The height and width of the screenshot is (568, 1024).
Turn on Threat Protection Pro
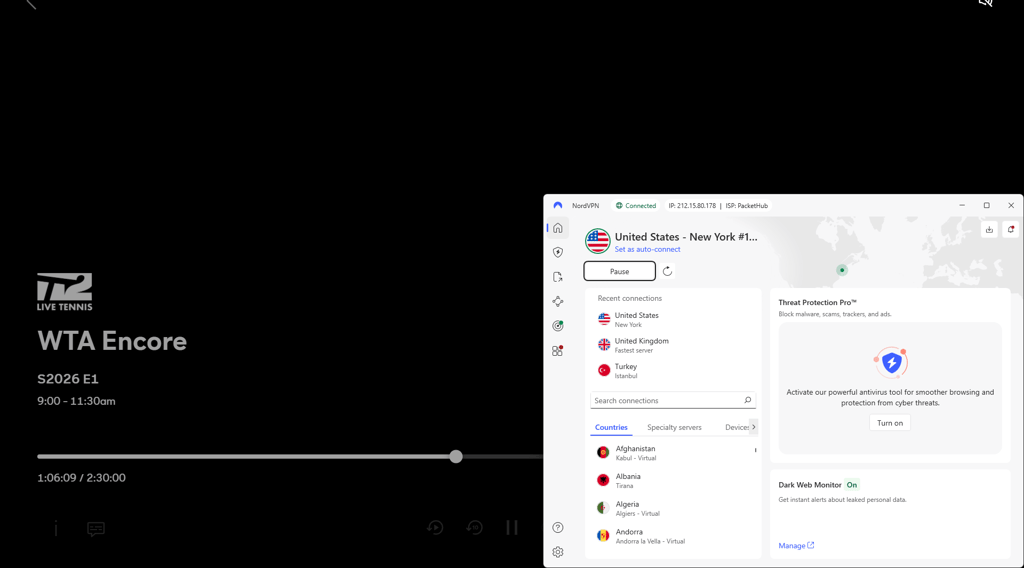click(x=889, y=423)
